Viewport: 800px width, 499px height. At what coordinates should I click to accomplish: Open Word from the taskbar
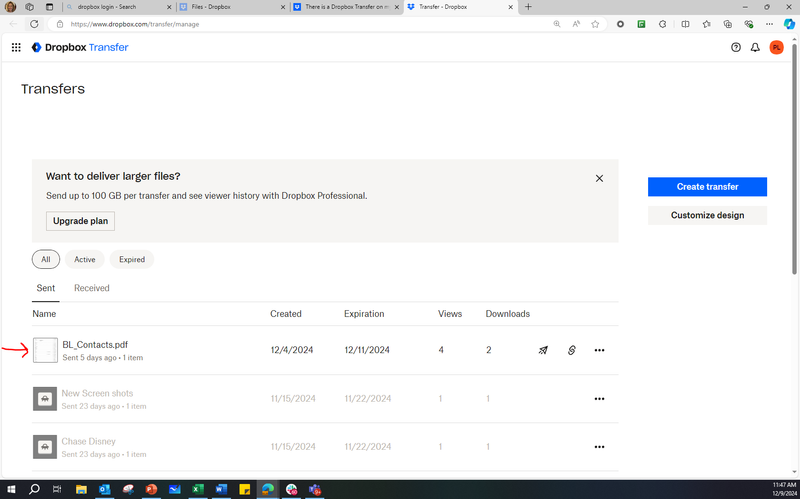pyautogui.click(x=221, y=489)
